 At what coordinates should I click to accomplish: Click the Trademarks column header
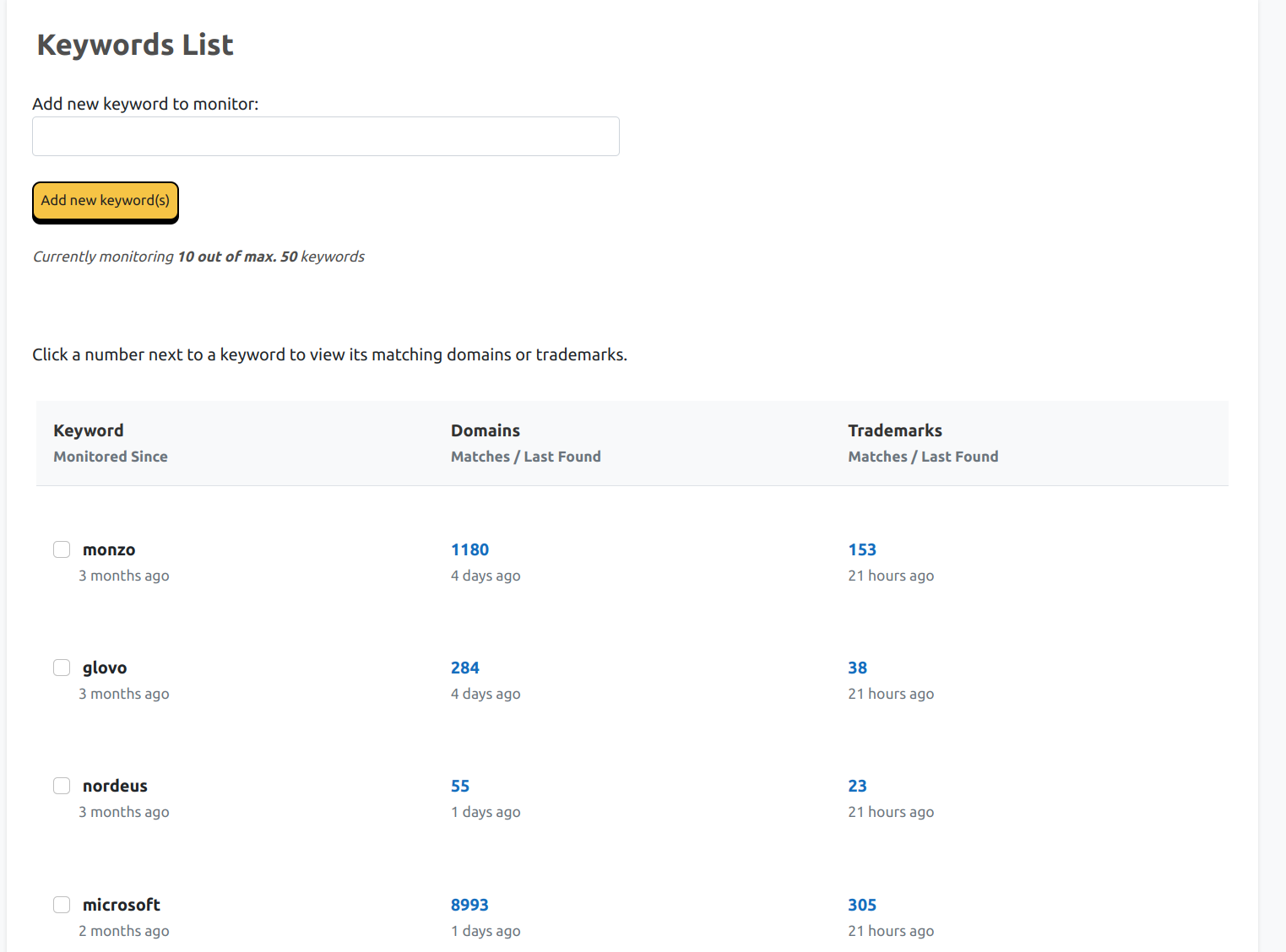895,430
